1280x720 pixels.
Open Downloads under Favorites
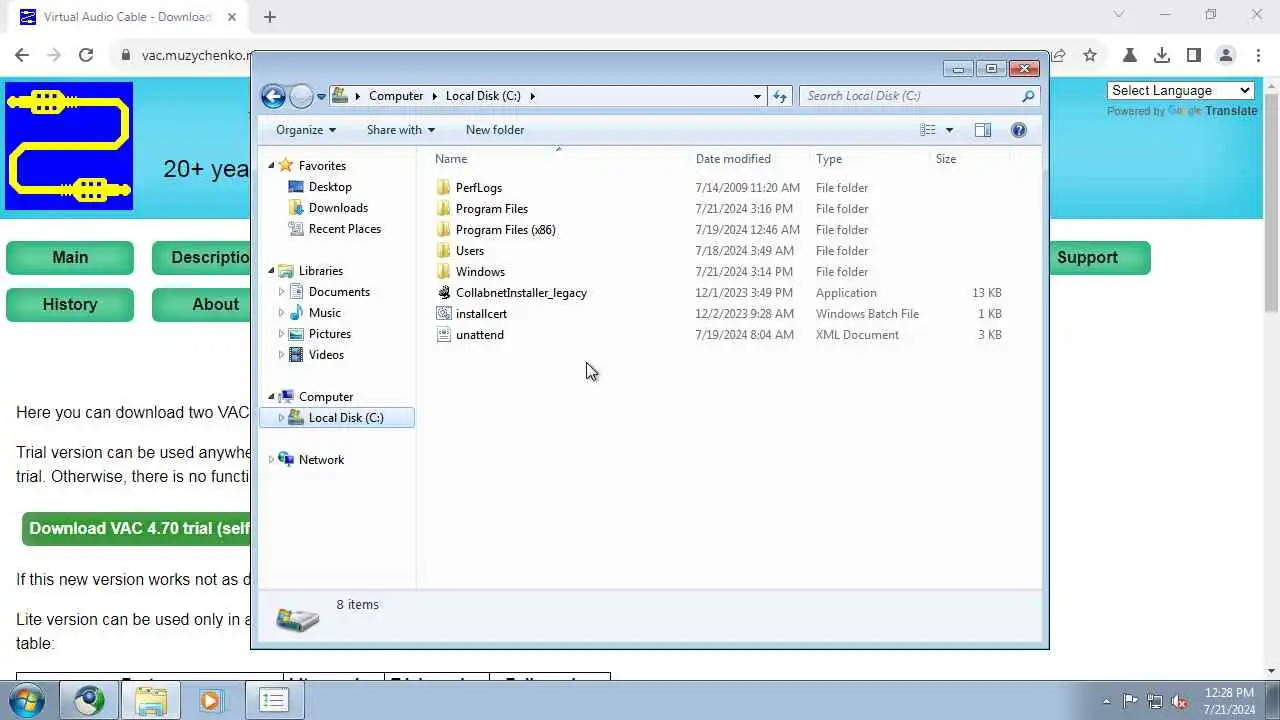point(338,208)
